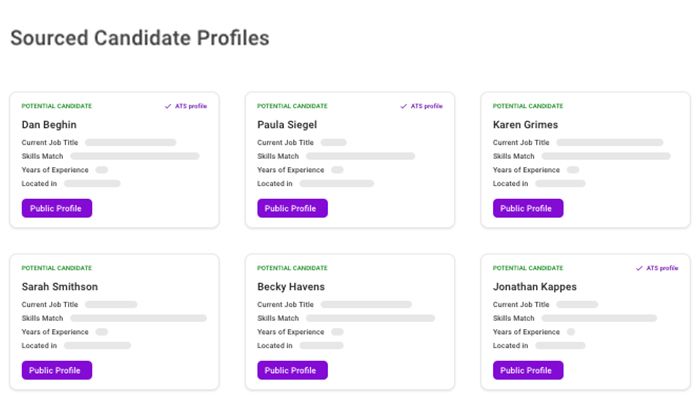This screenshot has height=400, width=700.
Task: Select the Dan Beghin candidate name
Action: 49,125
